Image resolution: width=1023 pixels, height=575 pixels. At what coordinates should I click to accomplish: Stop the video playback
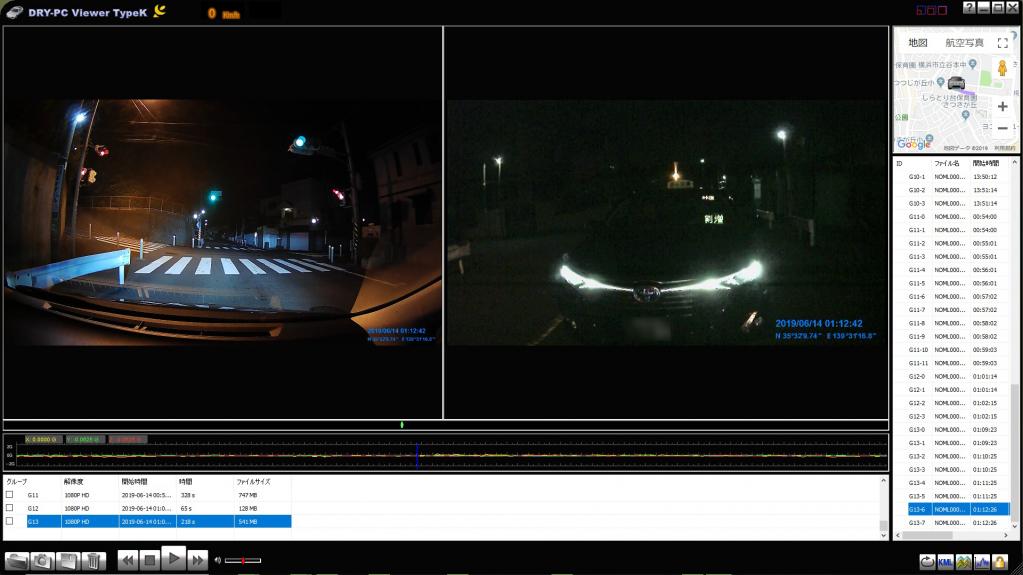pos(149,560)
